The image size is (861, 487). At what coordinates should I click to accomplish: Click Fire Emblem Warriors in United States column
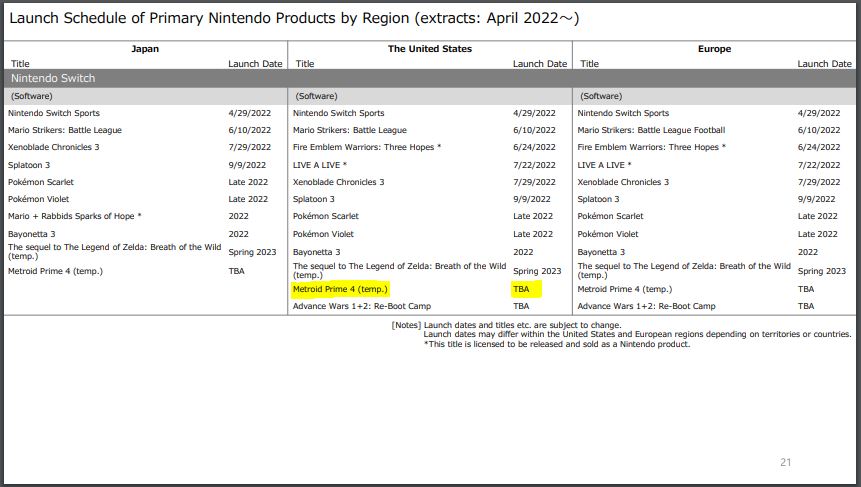(367, 147)
